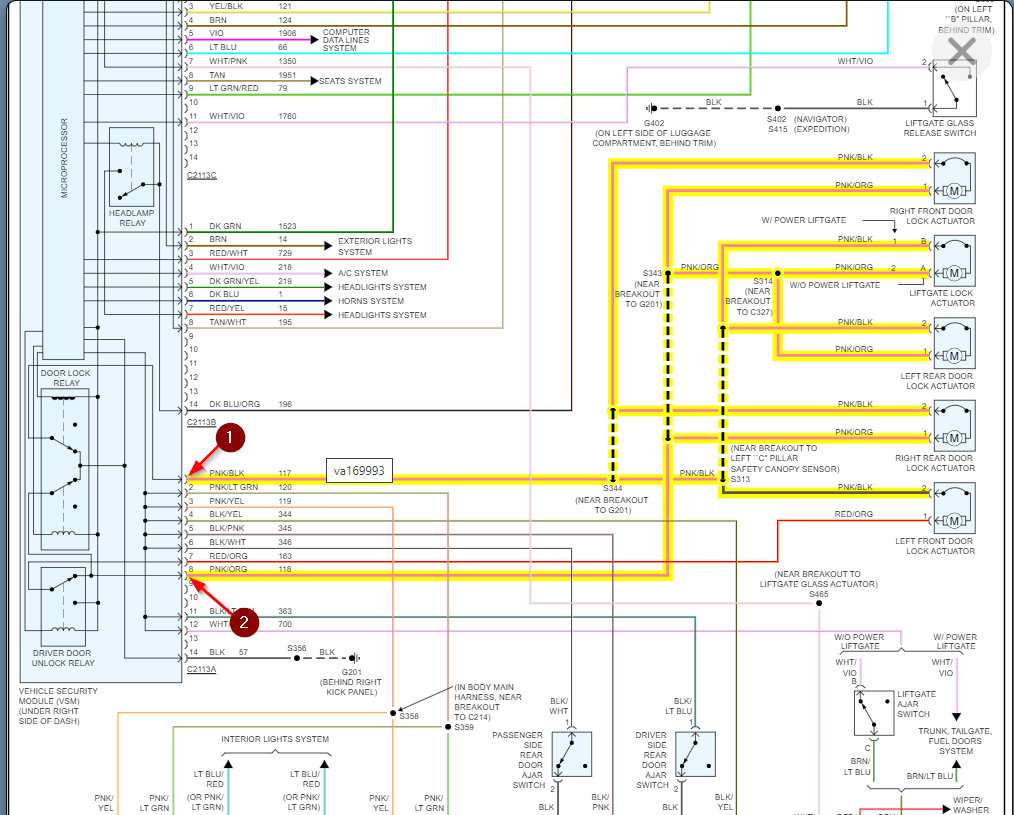Click the DOOR LOCK RELAY label
The height and width of the screenshot is (815, 1014).
65,378
